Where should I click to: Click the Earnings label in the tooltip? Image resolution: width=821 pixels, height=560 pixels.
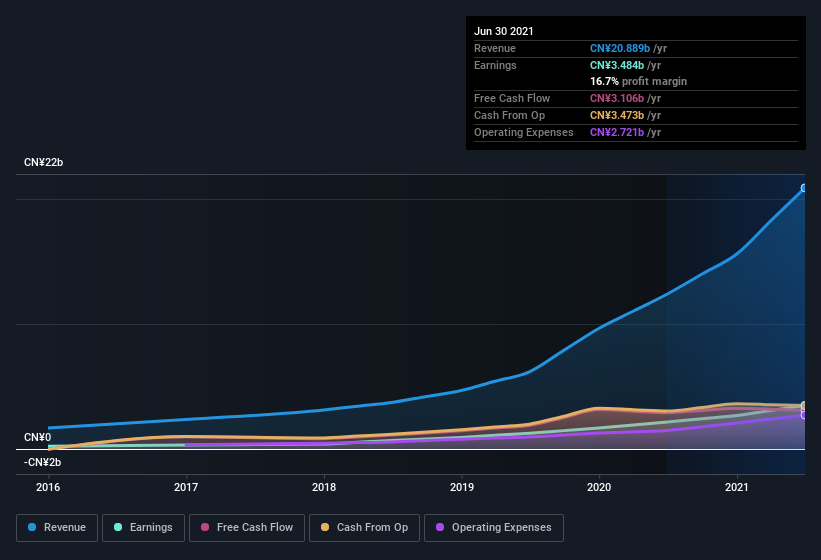click(x=495, y=65)
